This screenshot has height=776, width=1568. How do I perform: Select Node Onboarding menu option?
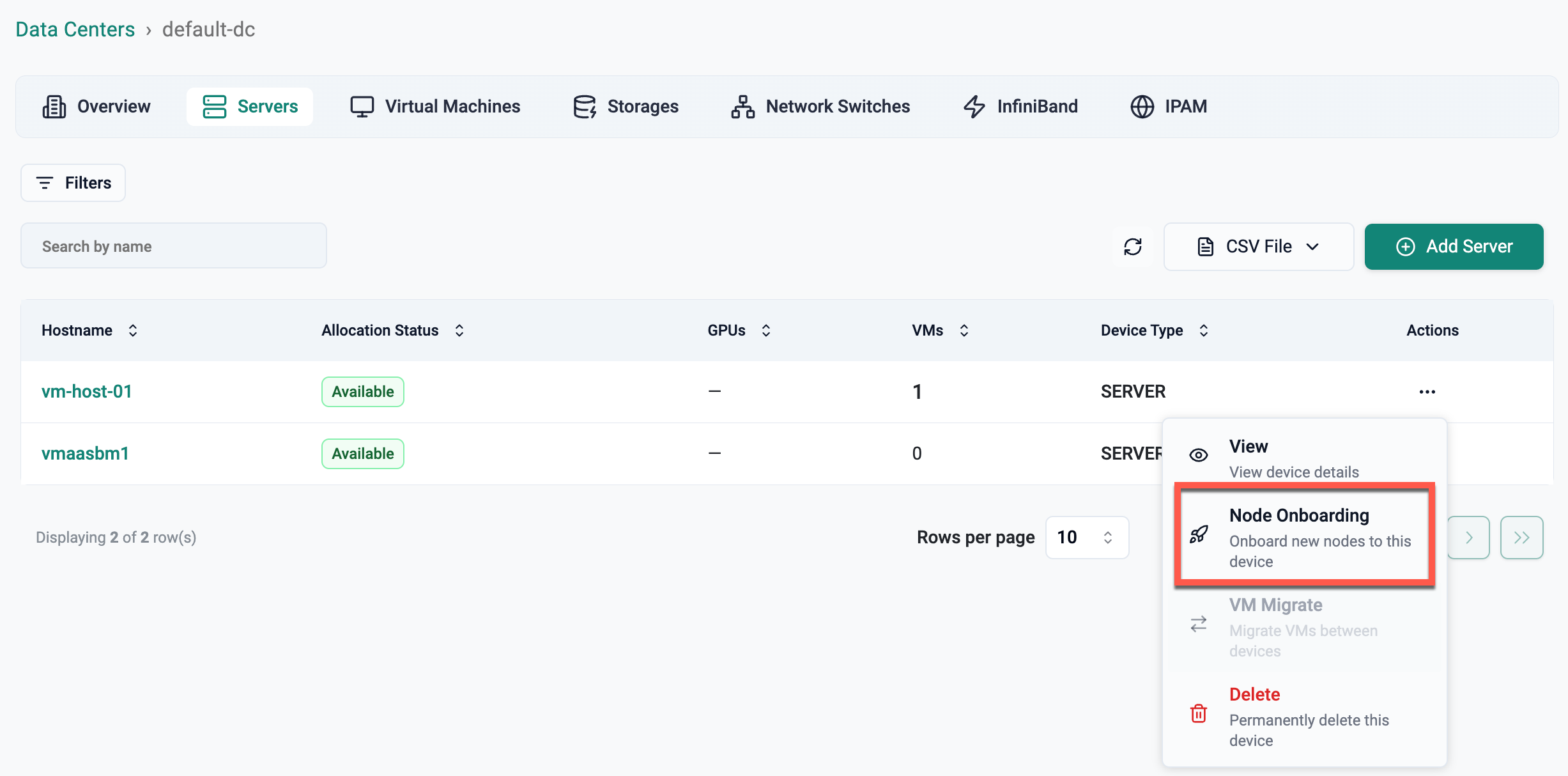click(x=1304, y=536)
